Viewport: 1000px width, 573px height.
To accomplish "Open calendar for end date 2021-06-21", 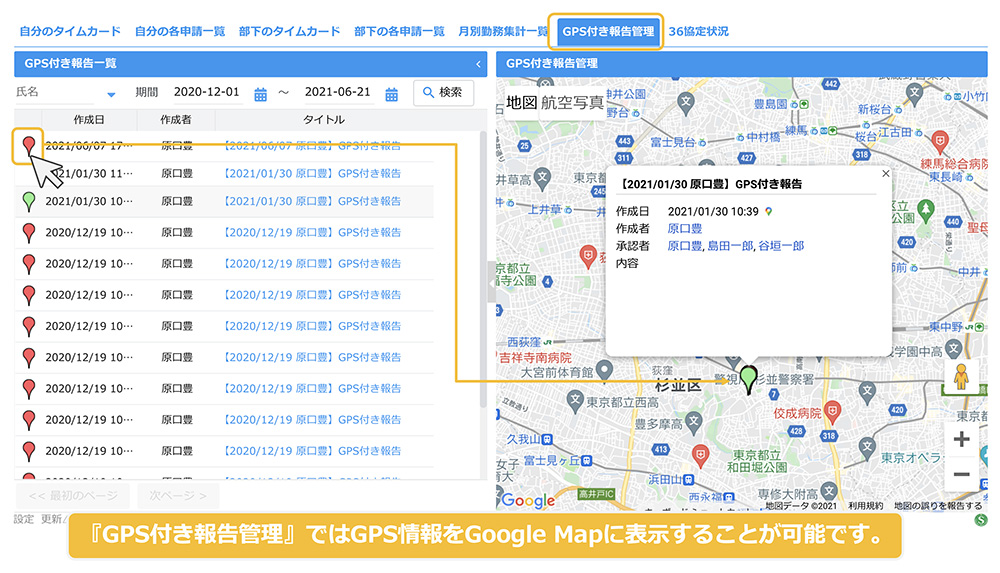I will [x=392, y=94].
